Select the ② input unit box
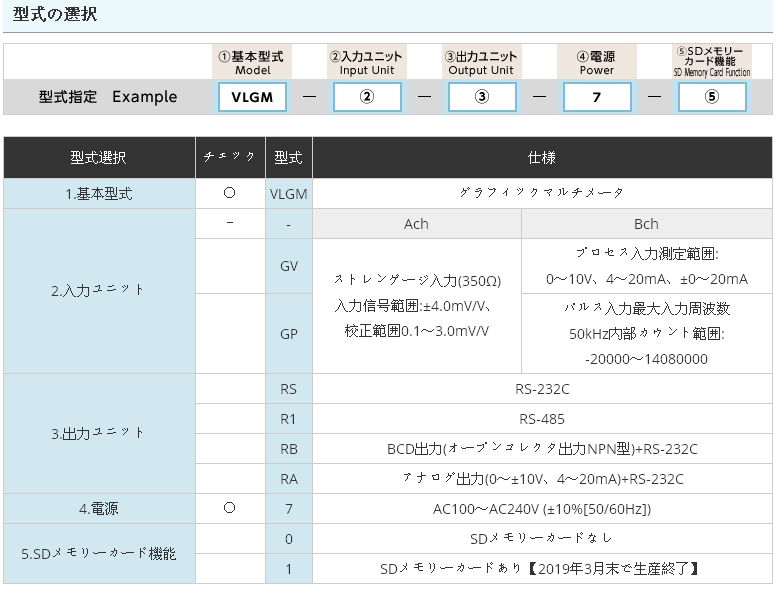 point(367,97)
